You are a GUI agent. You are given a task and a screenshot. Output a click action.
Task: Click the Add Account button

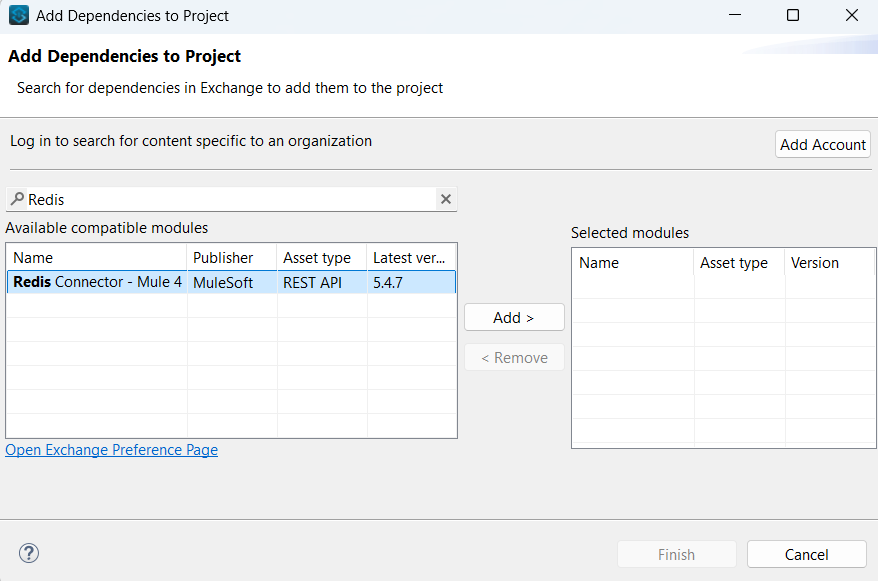[823, 144]
